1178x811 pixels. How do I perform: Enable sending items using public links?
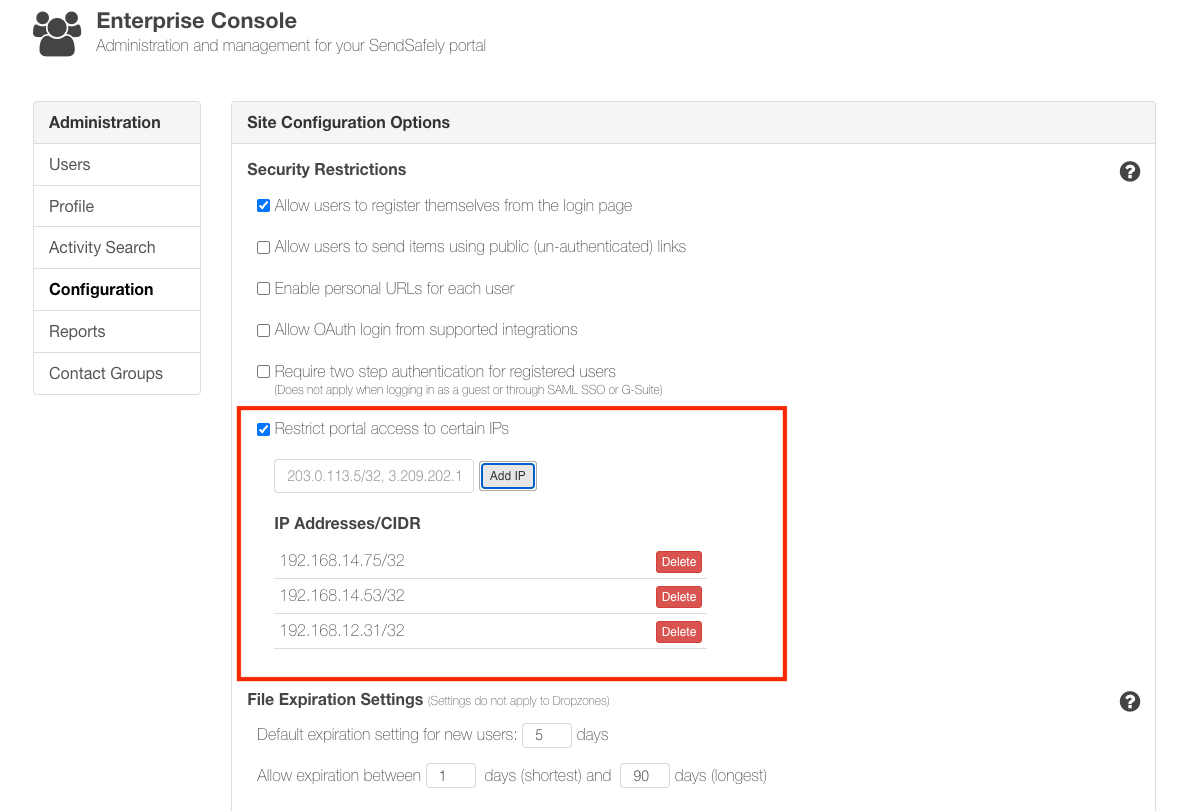click(263, 246)
